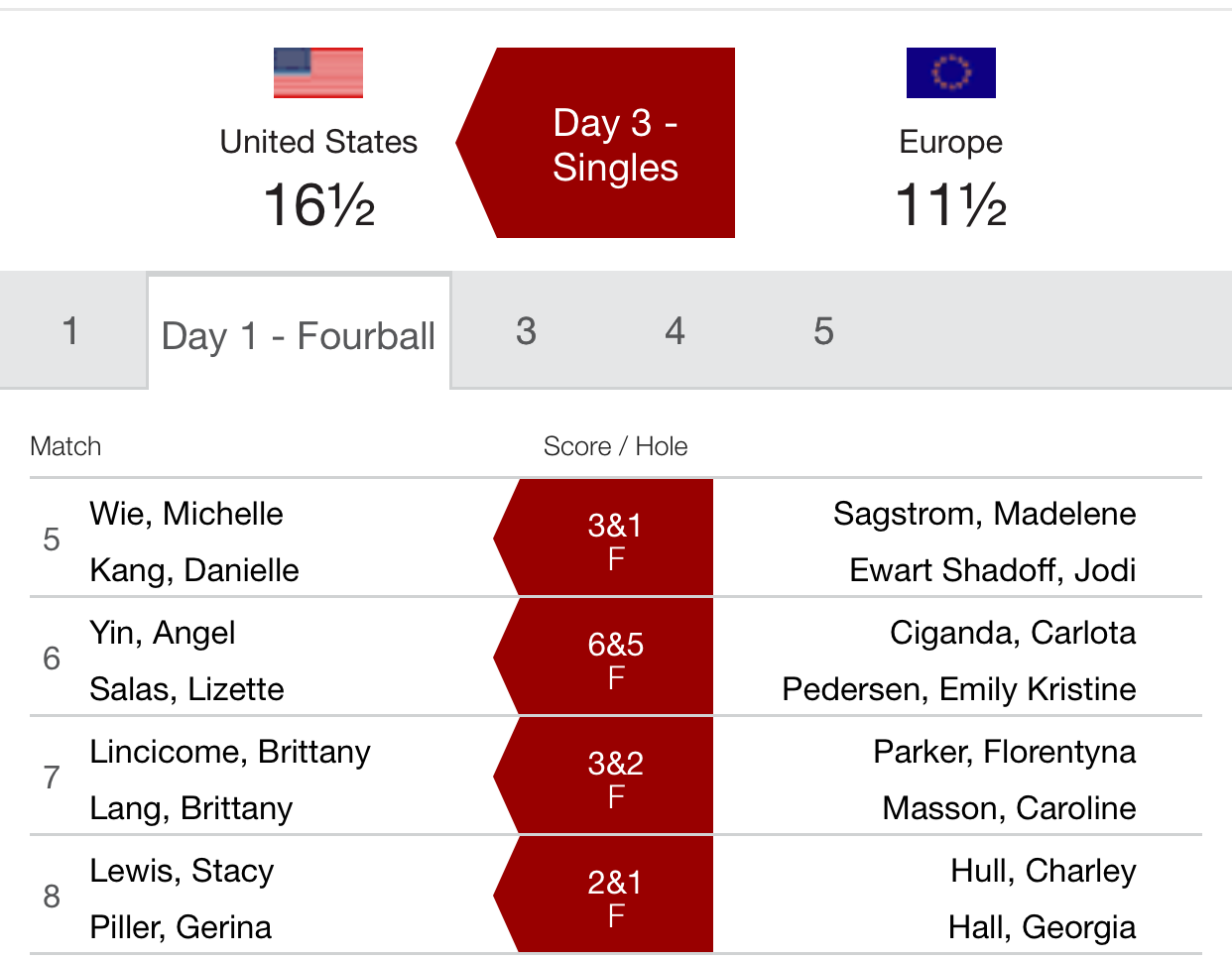This screenshot has height=961, width=1232.
Task: Select the Day 1 - Fourball tab
Action: click(x=299, y=335)
